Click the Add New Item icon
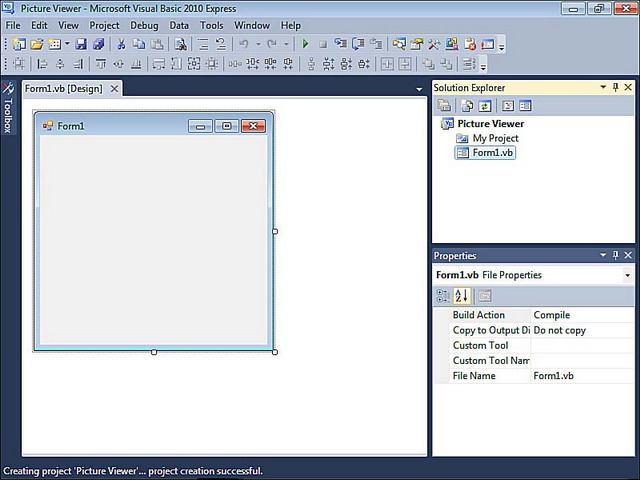Image resolution: width=640 pixels, height=480 pixels. click(55, 44)
